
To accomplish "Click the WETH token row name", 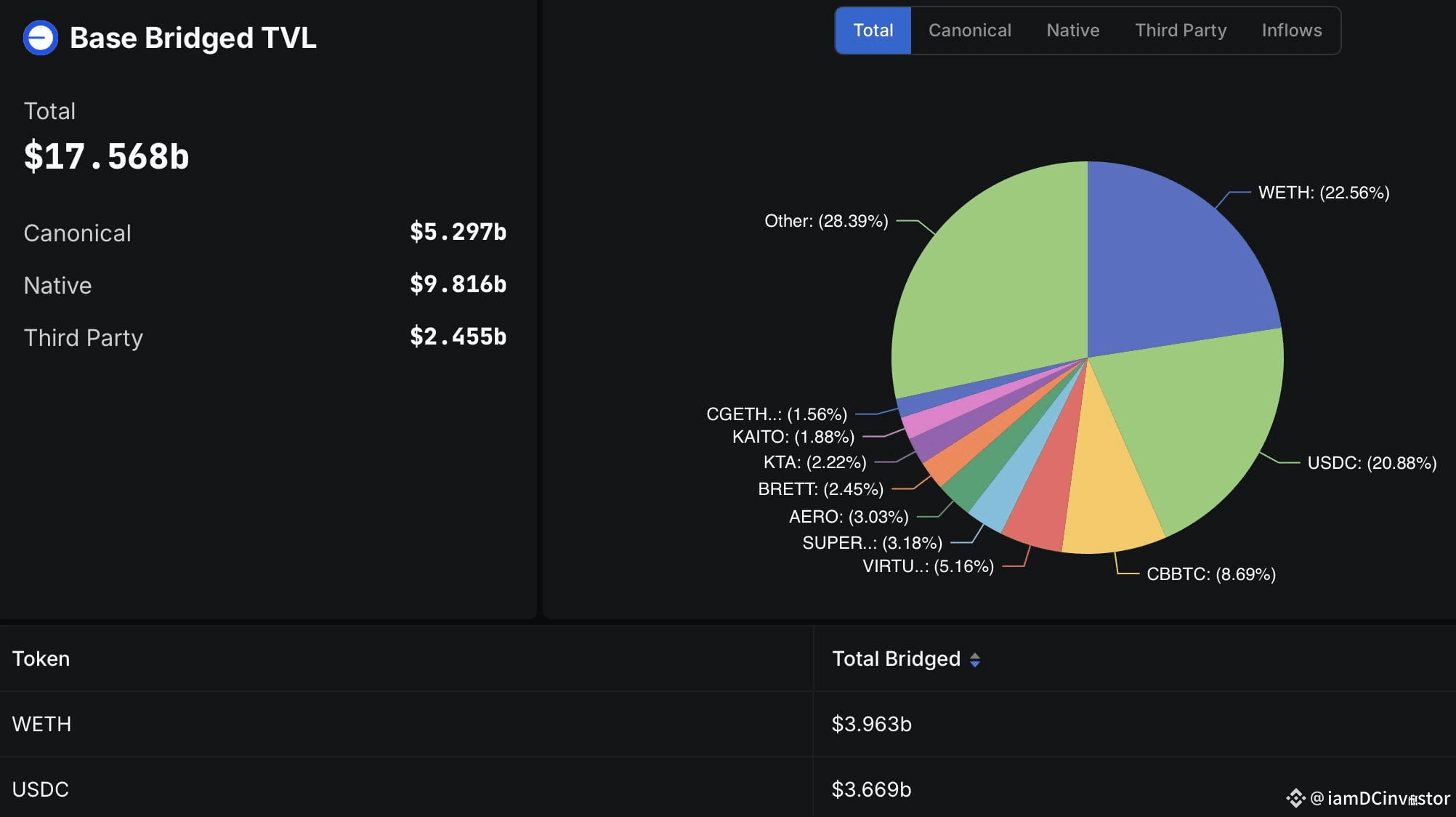I will coord(41,724).
